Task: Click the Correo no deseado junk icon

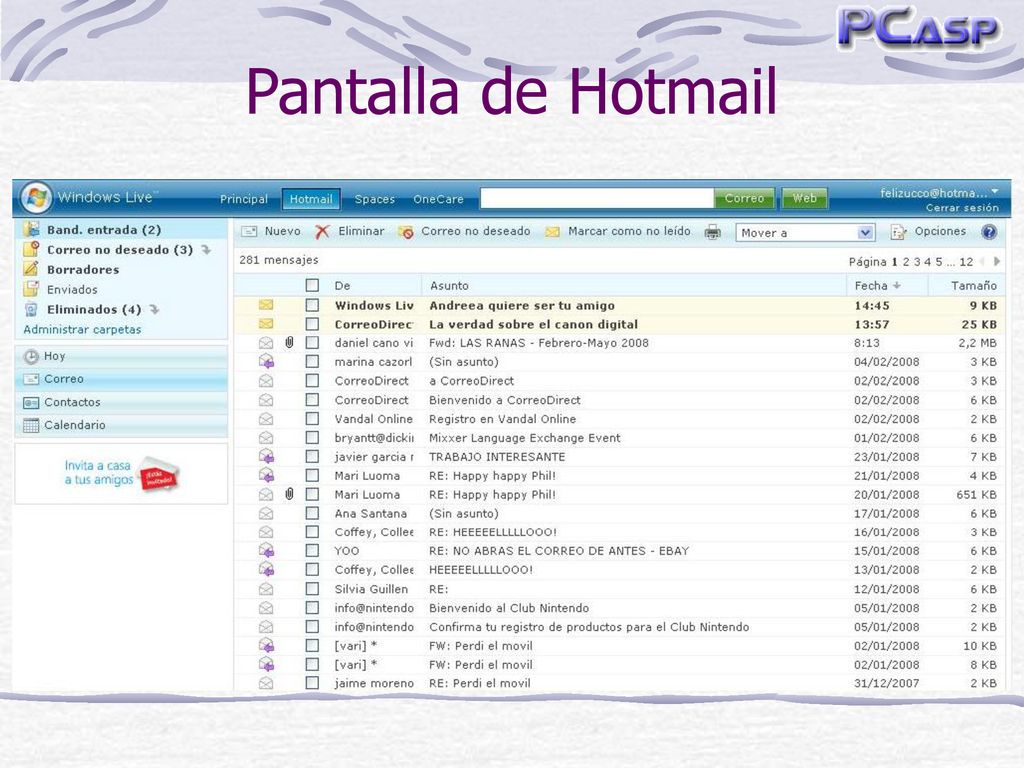Action: tap(406, 232)
